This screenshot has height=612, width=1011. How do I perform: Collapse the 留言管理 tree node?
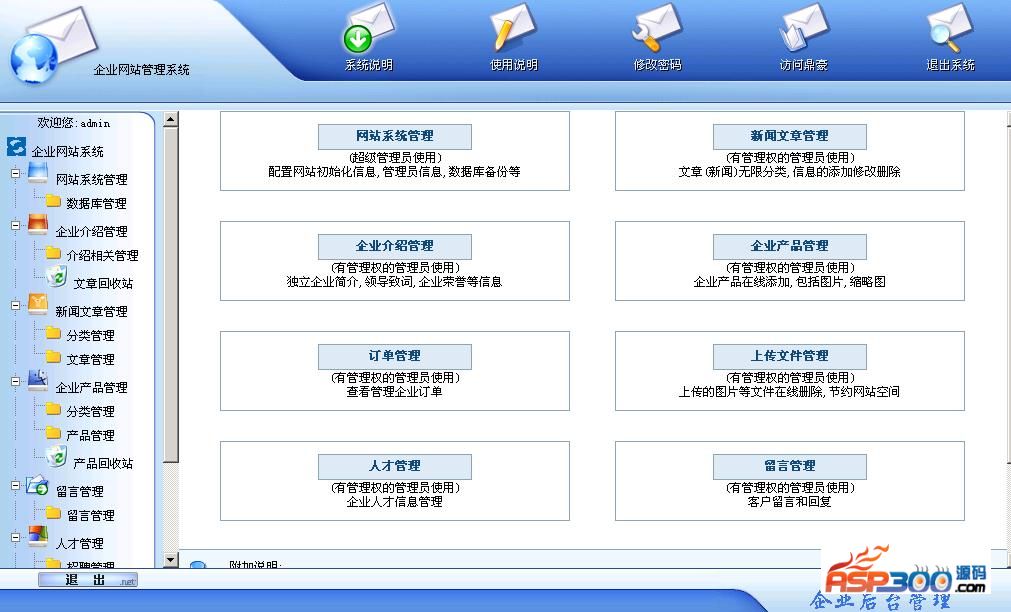click(x=15, y=486)
